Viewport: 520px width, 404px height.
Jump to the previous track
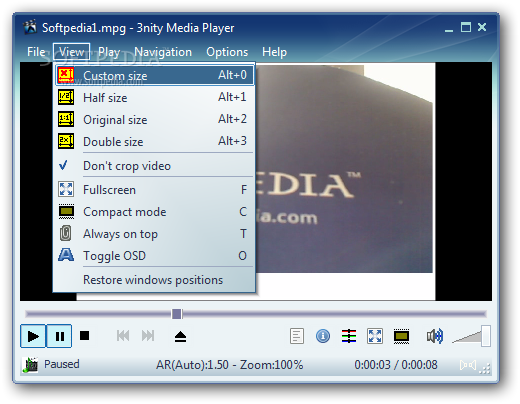[123, 336]
